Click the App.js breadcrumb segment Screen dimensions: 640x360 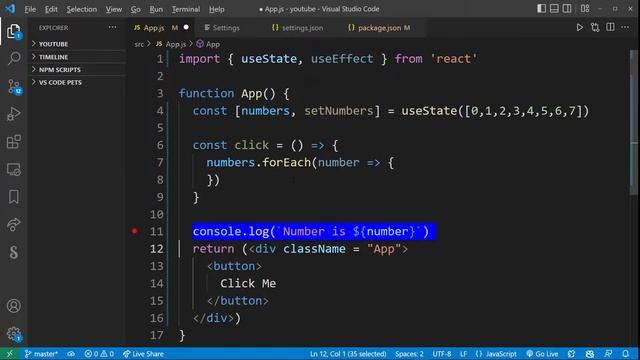tap(171, 44)
